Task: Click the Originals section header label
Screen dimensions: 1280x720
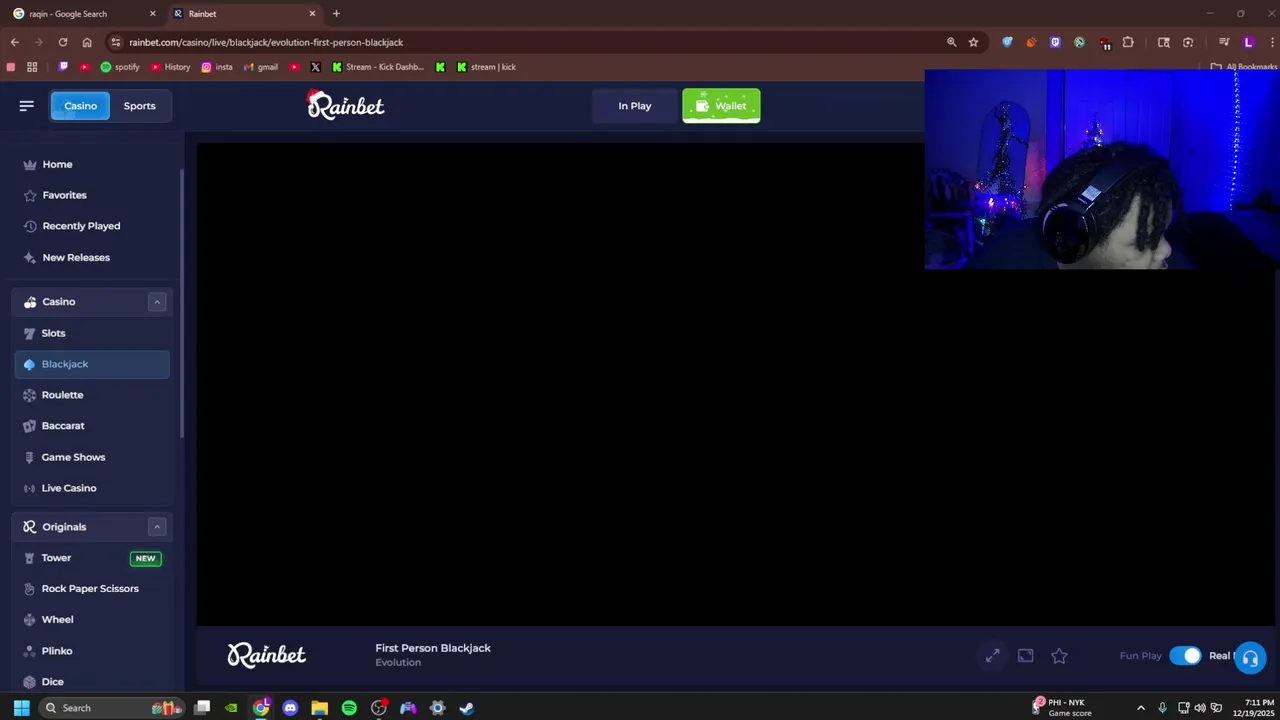Action: click(64, 527)
